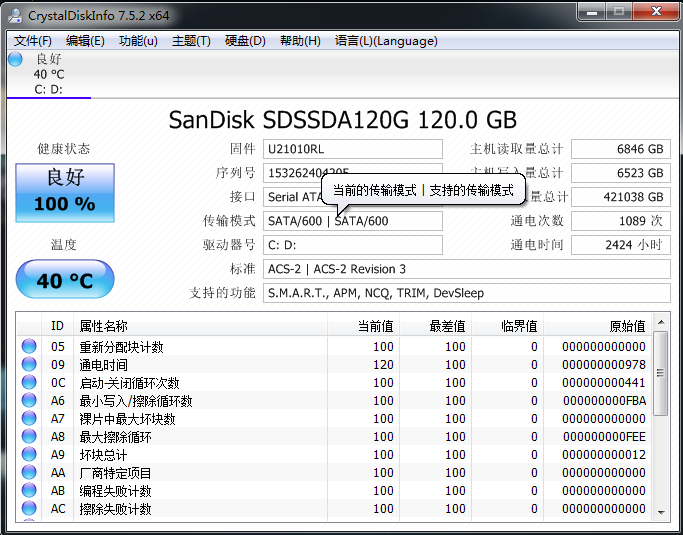Click the supported features field with S.M.A.R.T.
This screenshot has width=683, height=535.
(x=467, y=293)
